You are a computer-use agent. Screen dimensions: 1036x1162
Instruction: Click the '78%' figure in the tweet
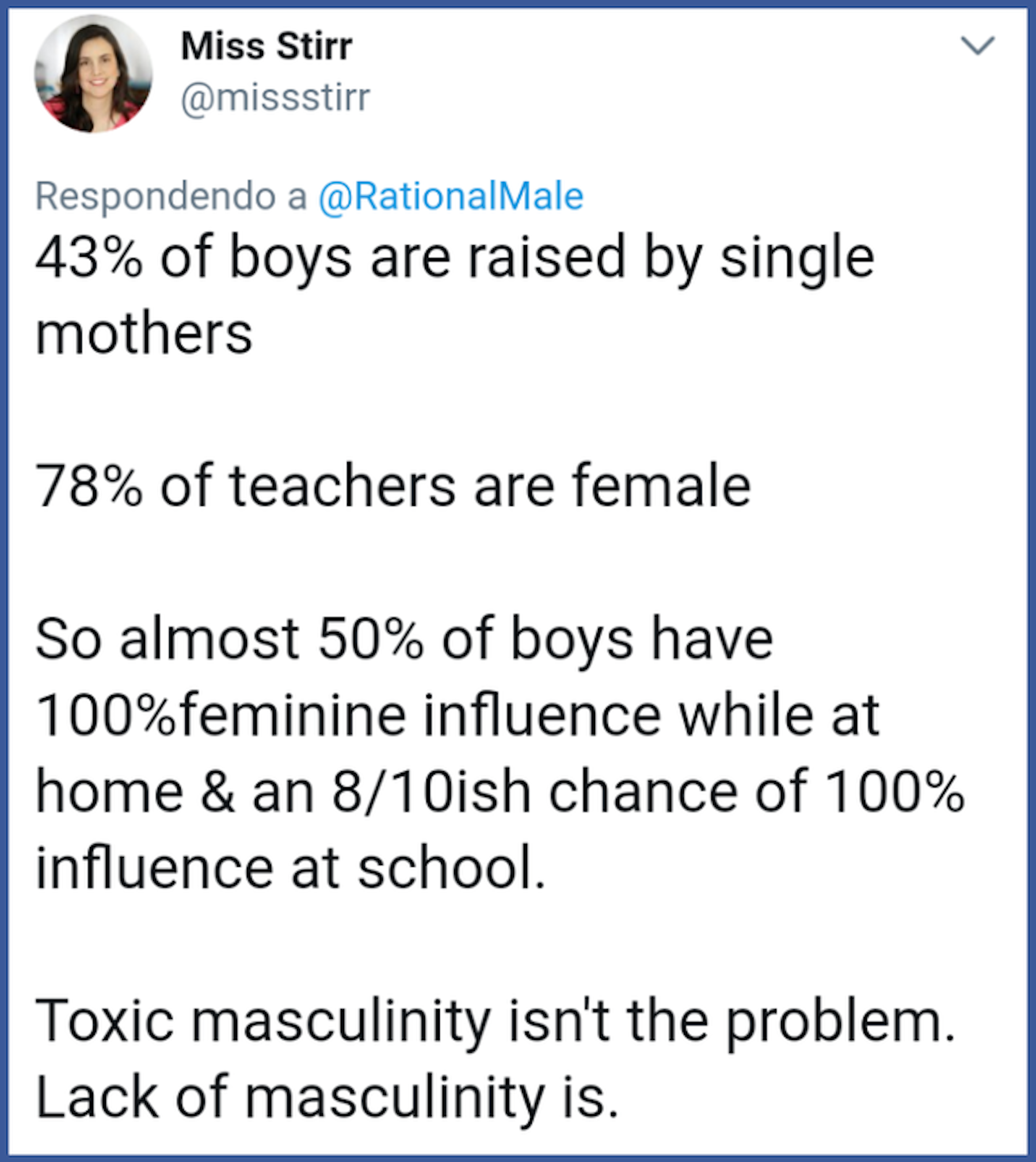click(x=89, y=486)
